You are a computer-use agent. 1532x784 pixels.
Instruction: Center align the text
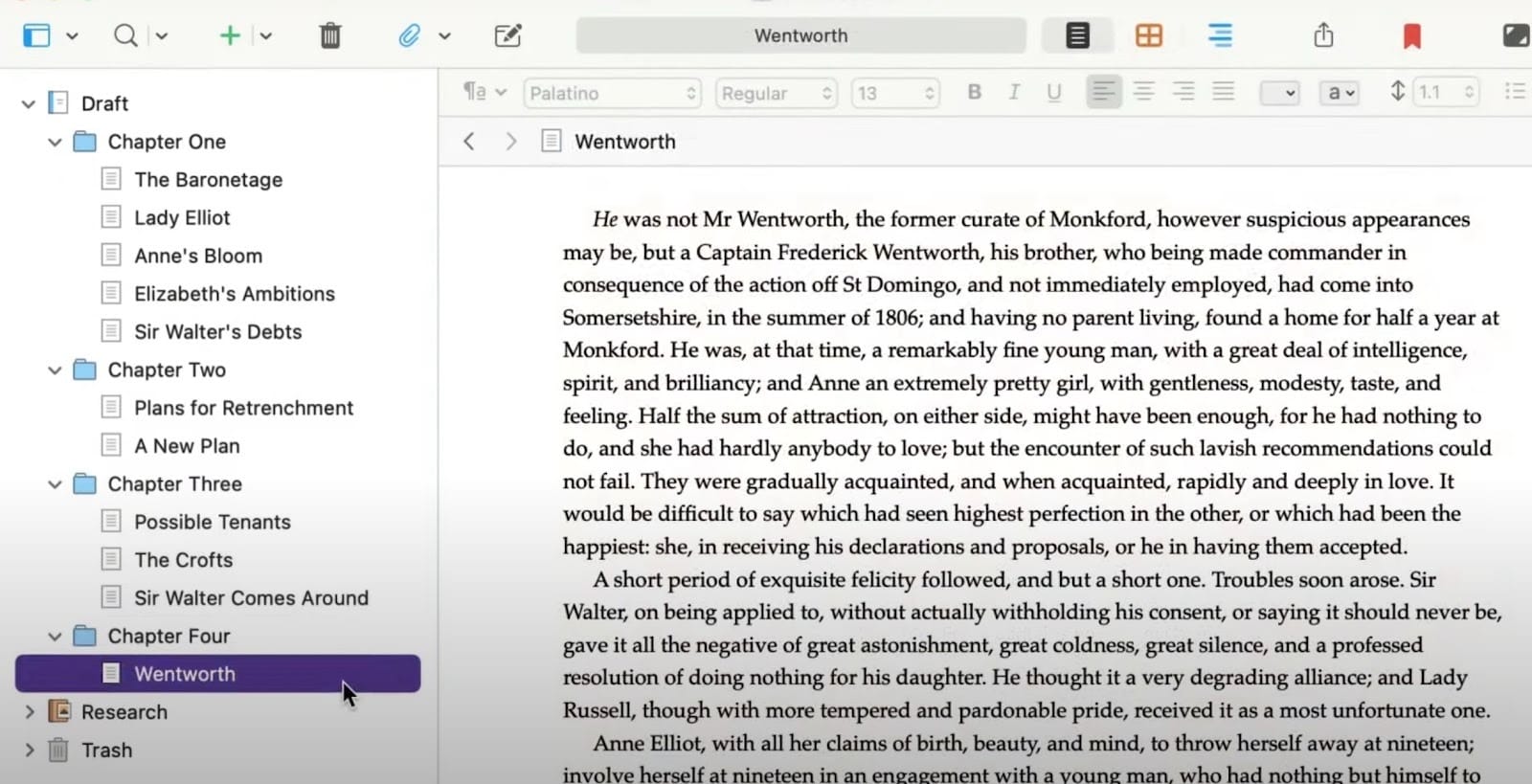coord(1143,92)
